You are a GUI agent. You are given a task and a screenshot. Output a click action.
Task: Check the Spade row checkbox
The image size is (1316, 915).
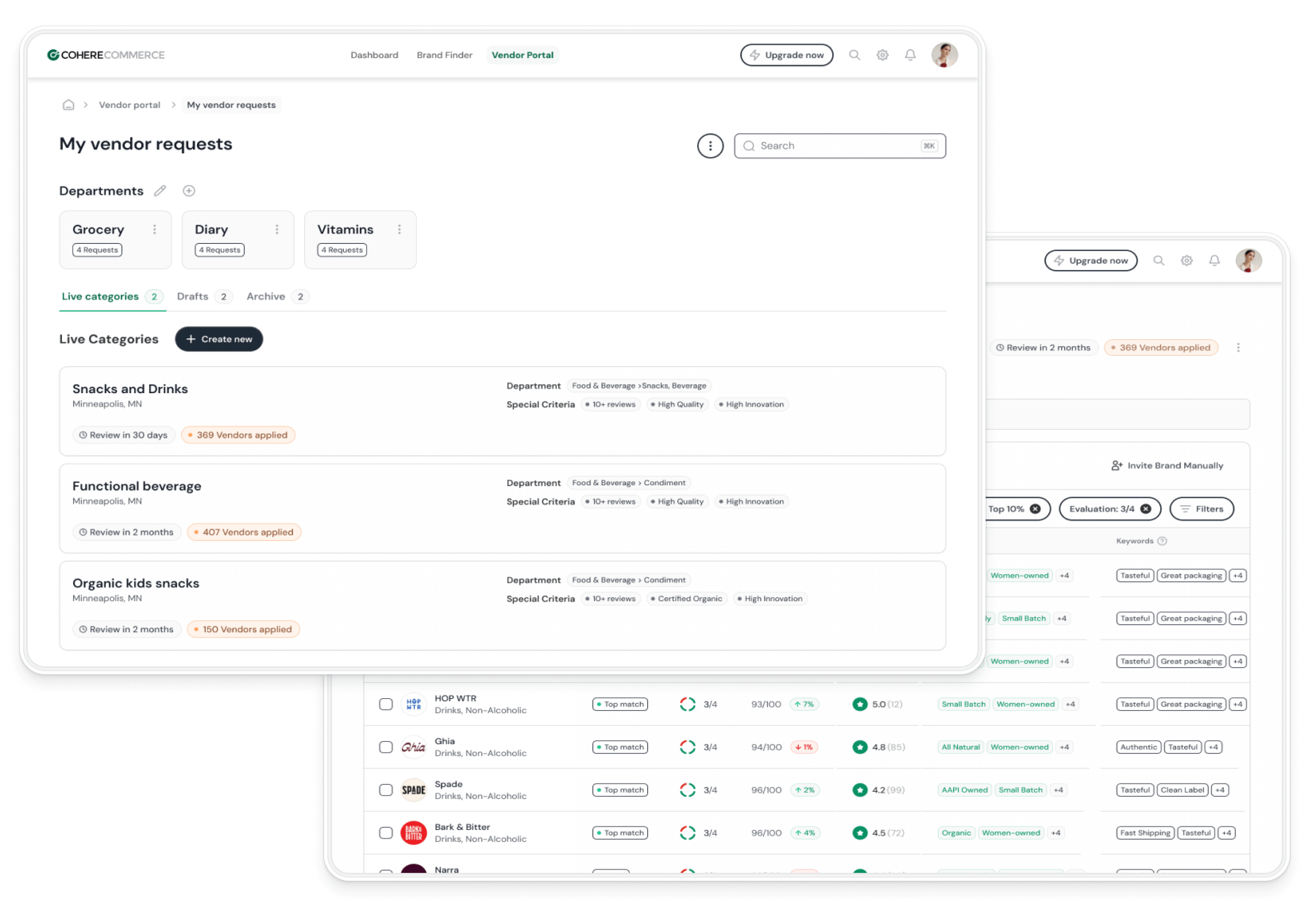coord(386,791)
